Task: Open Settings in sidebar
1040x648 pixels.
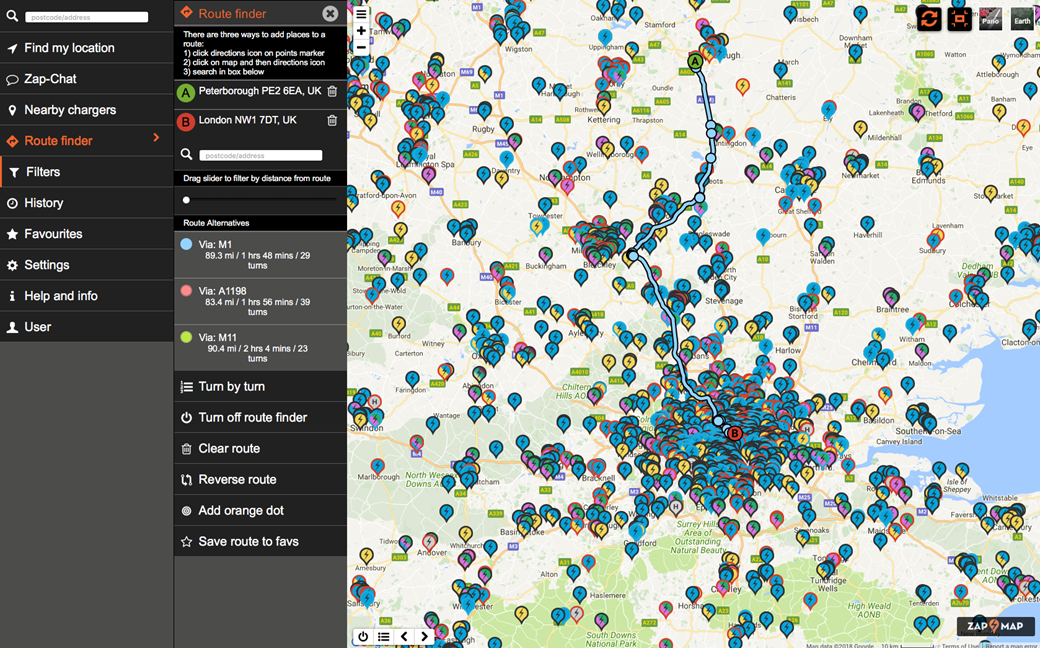Action: (x=86, y=265)
